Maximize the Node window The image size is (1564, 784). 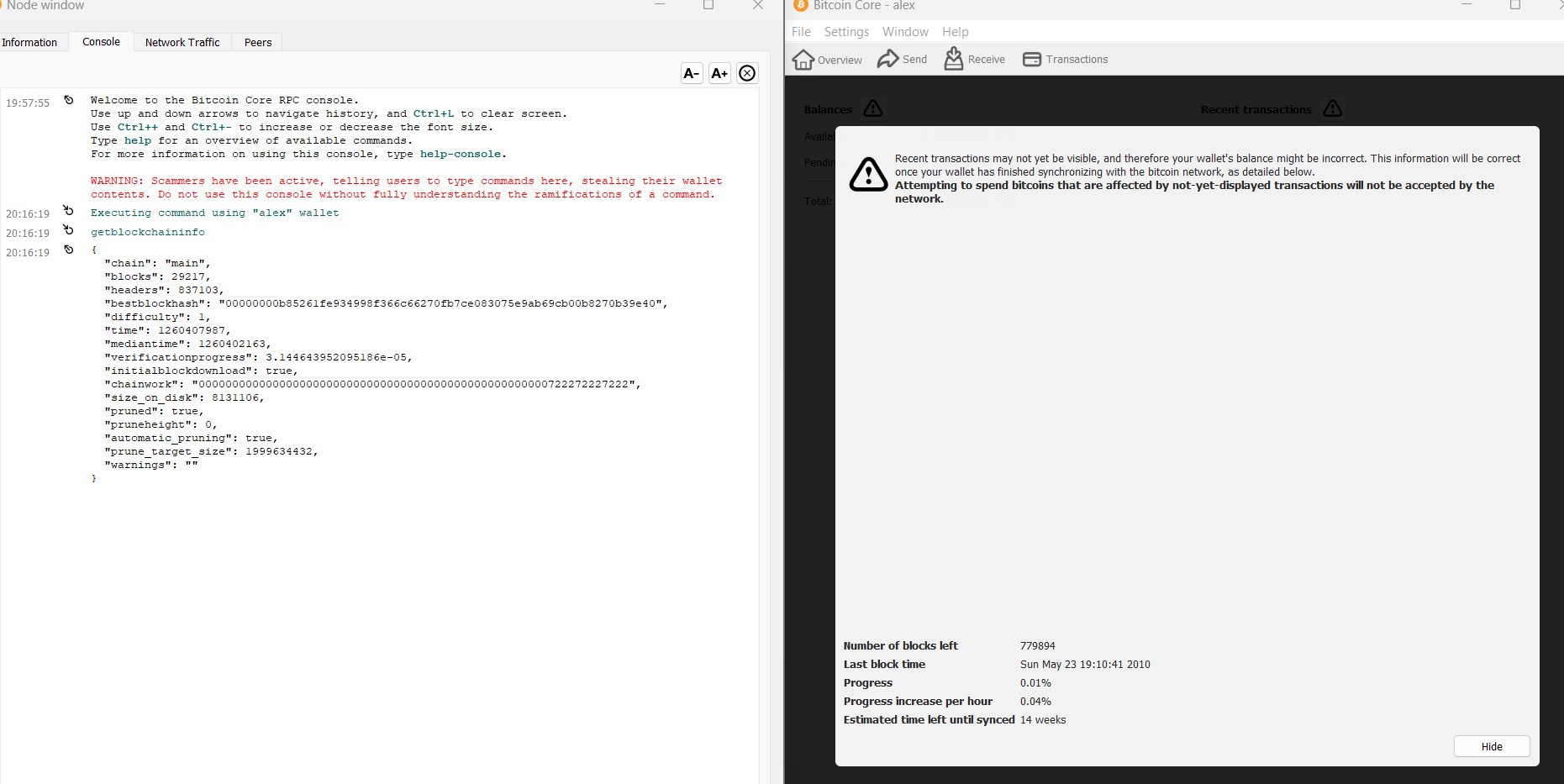click(708, 5)
